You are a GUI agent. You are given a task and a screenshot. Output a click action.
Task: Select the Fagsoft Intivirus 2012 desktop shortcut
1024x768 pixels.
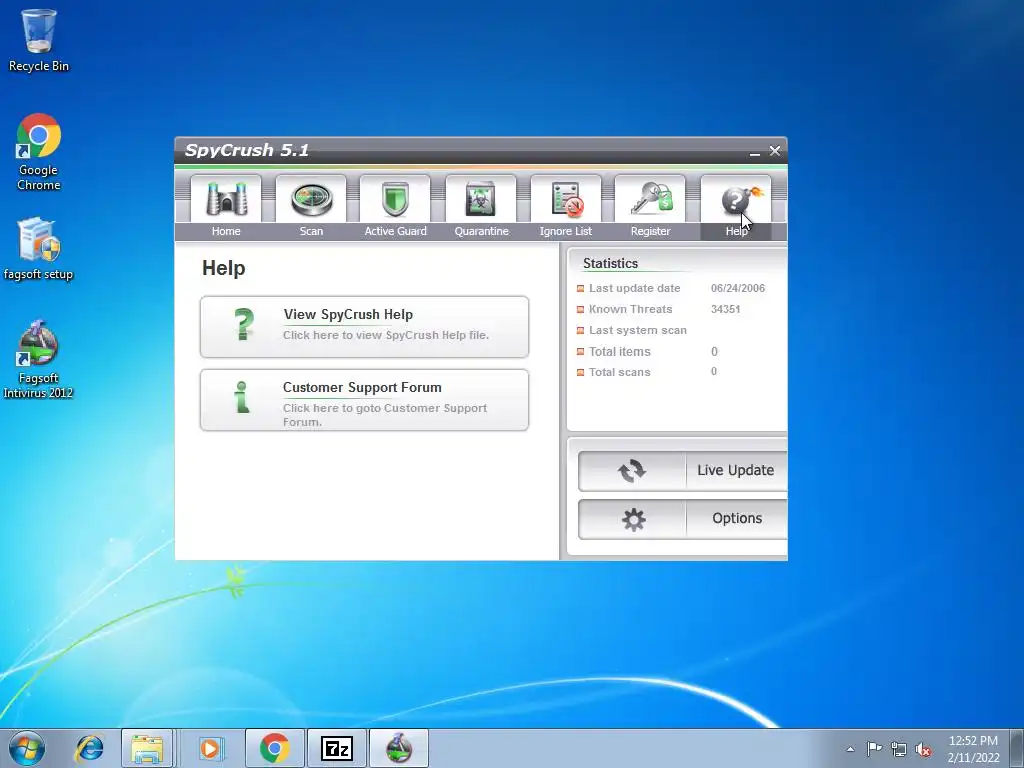(39, 359)
